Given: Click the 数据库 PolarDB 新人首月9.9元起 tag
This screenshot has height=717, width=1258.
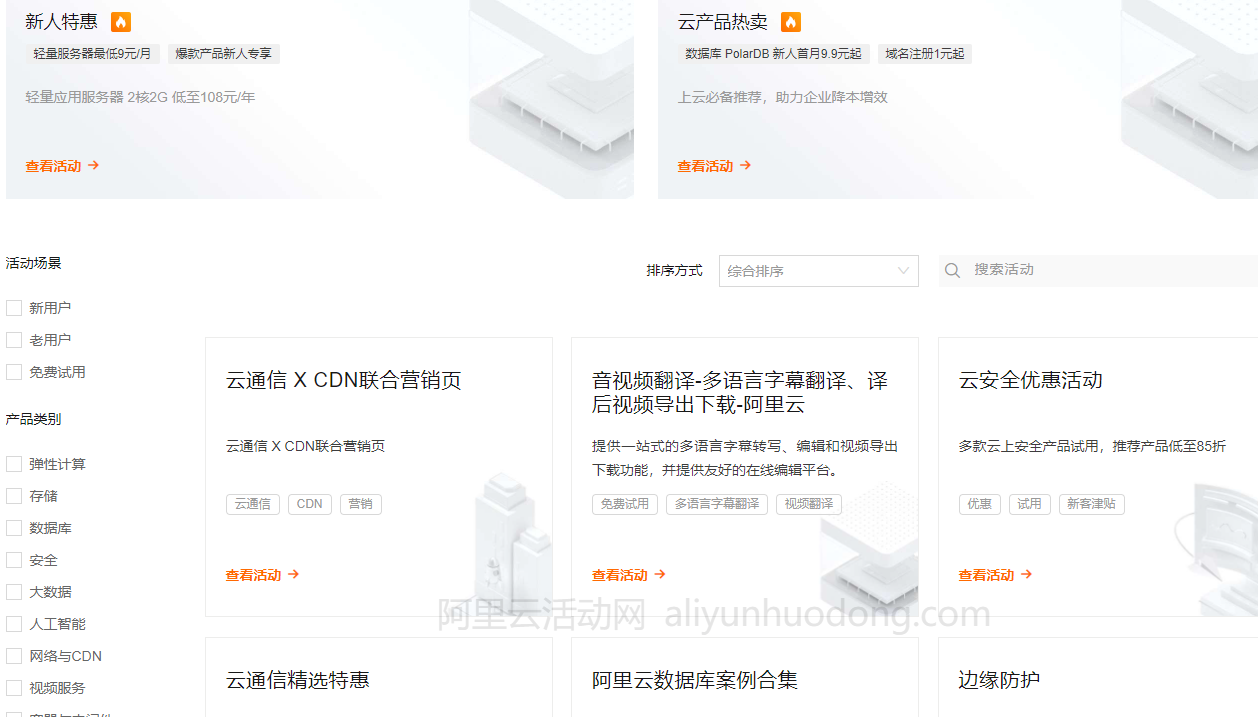Looking at the screenshot, I should click(x=773, y=54).
